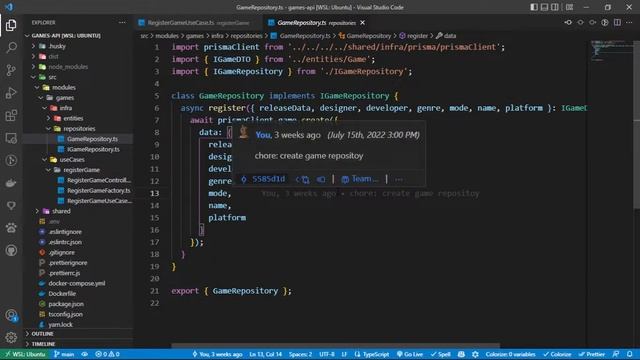Viewport: 640px width, 360px height.
Task: Open RegisterGameFactory.ts in explorer
Action: click(x=98, y=190)
